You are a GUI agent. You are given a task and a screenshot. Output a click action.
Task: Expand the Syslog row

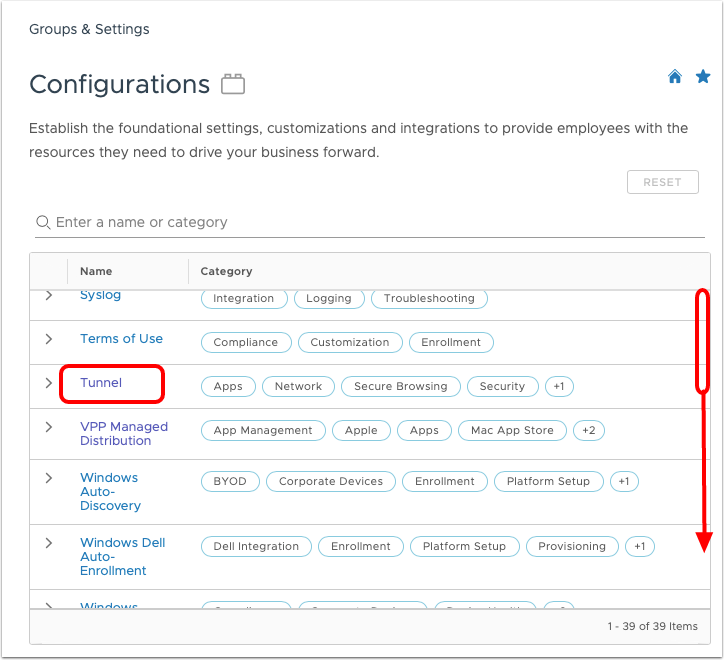coord(48,296)
